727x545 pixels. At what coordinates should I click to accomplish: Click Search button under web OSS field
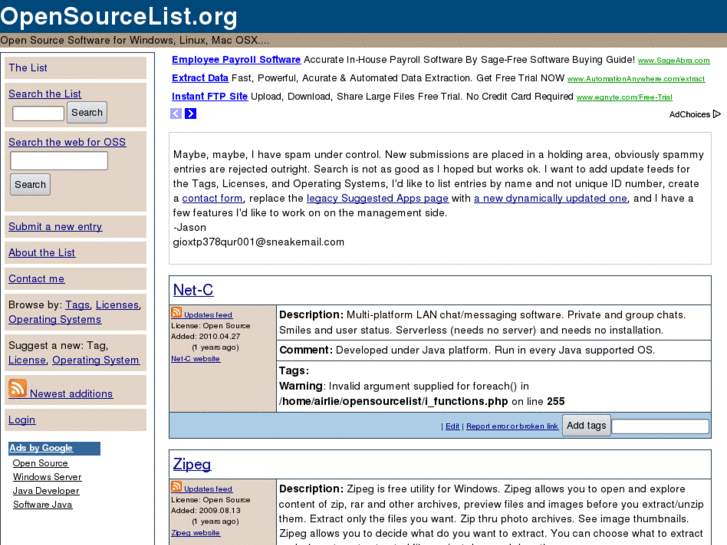click(x=30, y=185)
